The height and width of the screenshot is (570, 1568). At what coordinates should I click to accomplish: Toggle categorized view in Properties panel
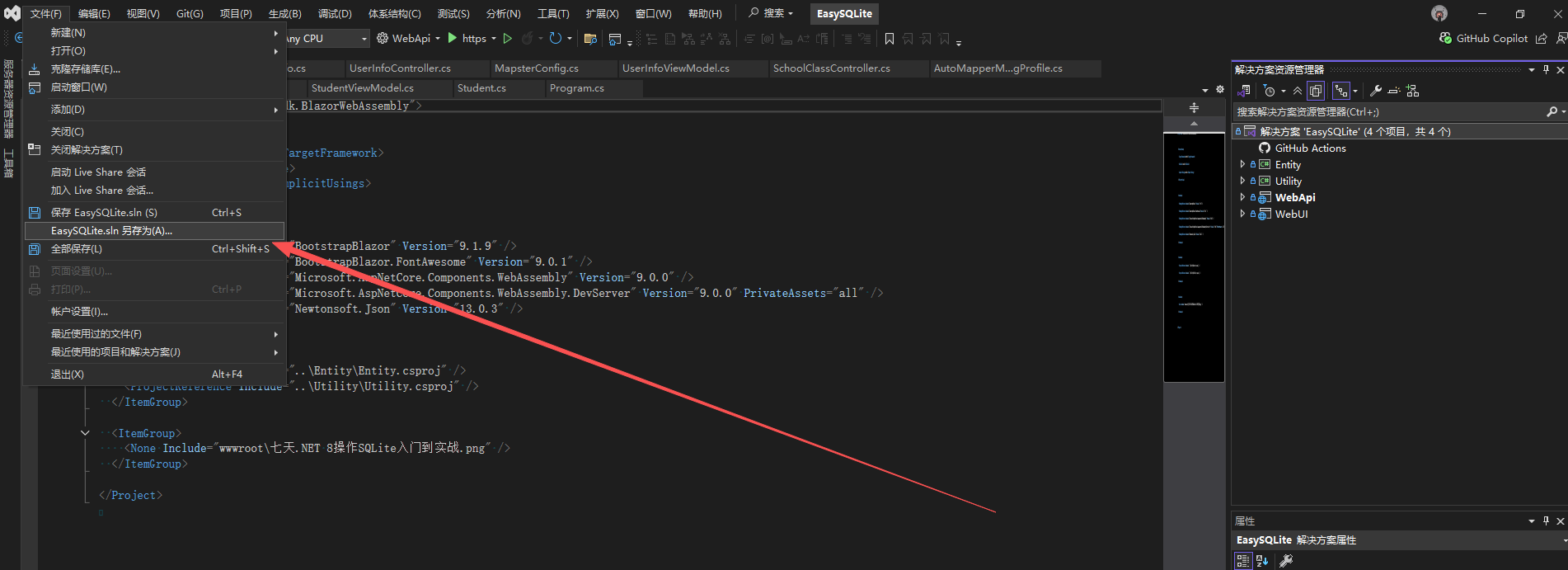[x=1243, y=561]
